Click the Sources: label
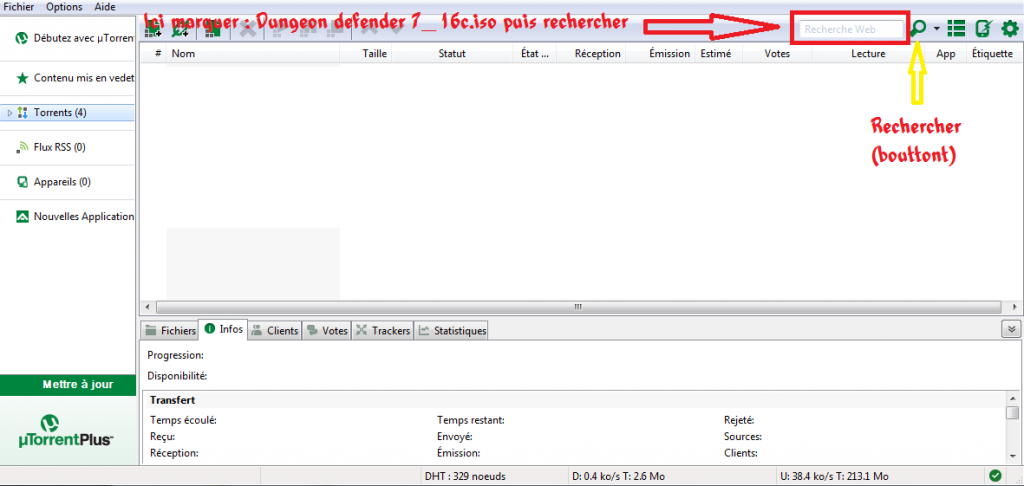The height and width of the screenshot is (486, 1024). (x=743, y=436)
